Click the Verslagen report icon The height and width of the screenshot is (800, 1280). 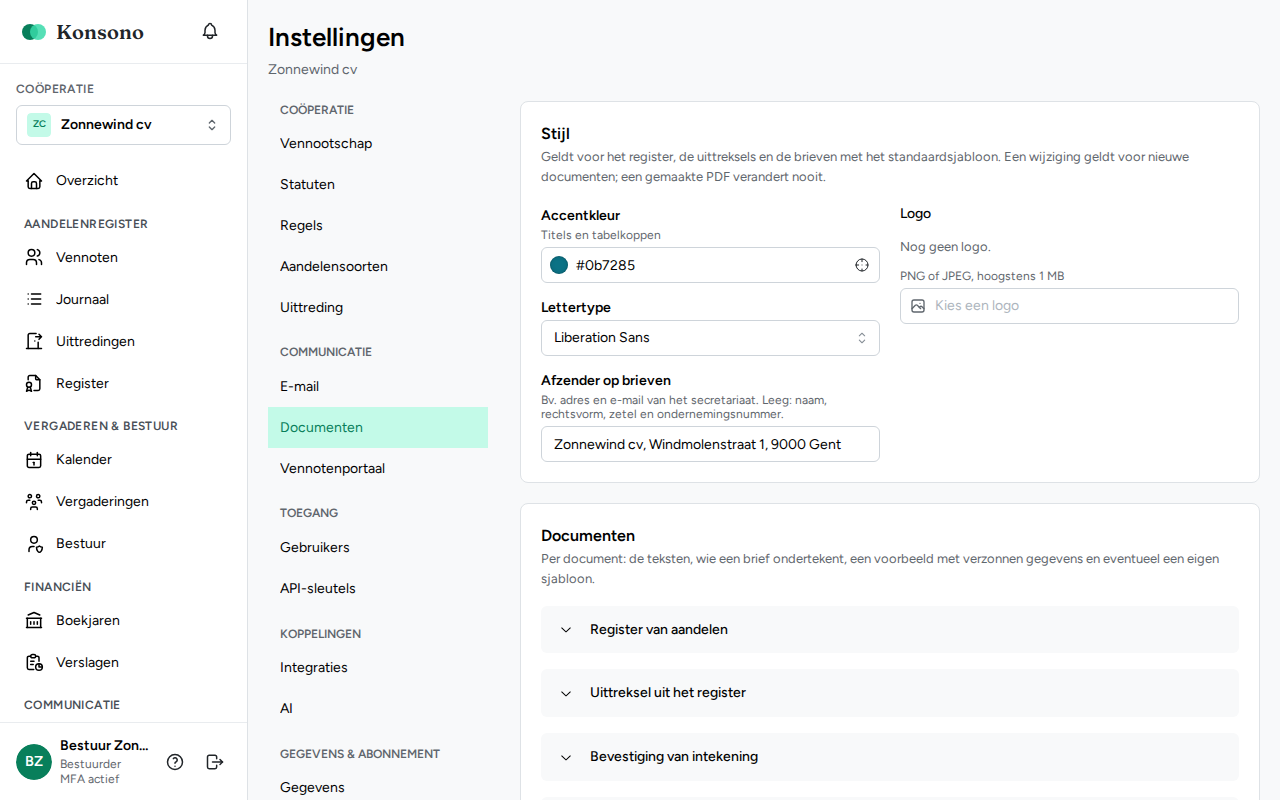[34, 663]
